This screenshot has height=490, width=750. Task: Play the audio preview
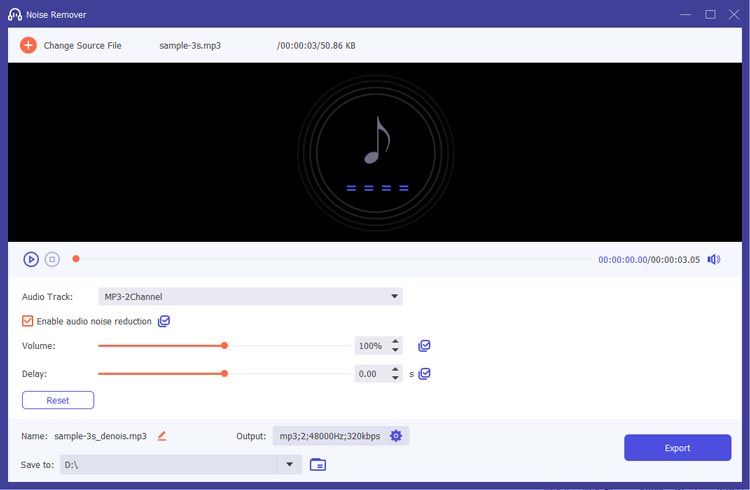coord(31,259)
